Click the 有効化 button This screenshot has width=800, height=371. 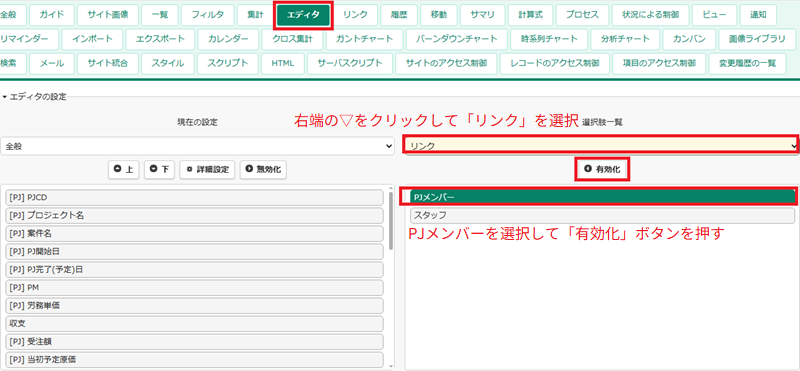[x=603, y=169]
